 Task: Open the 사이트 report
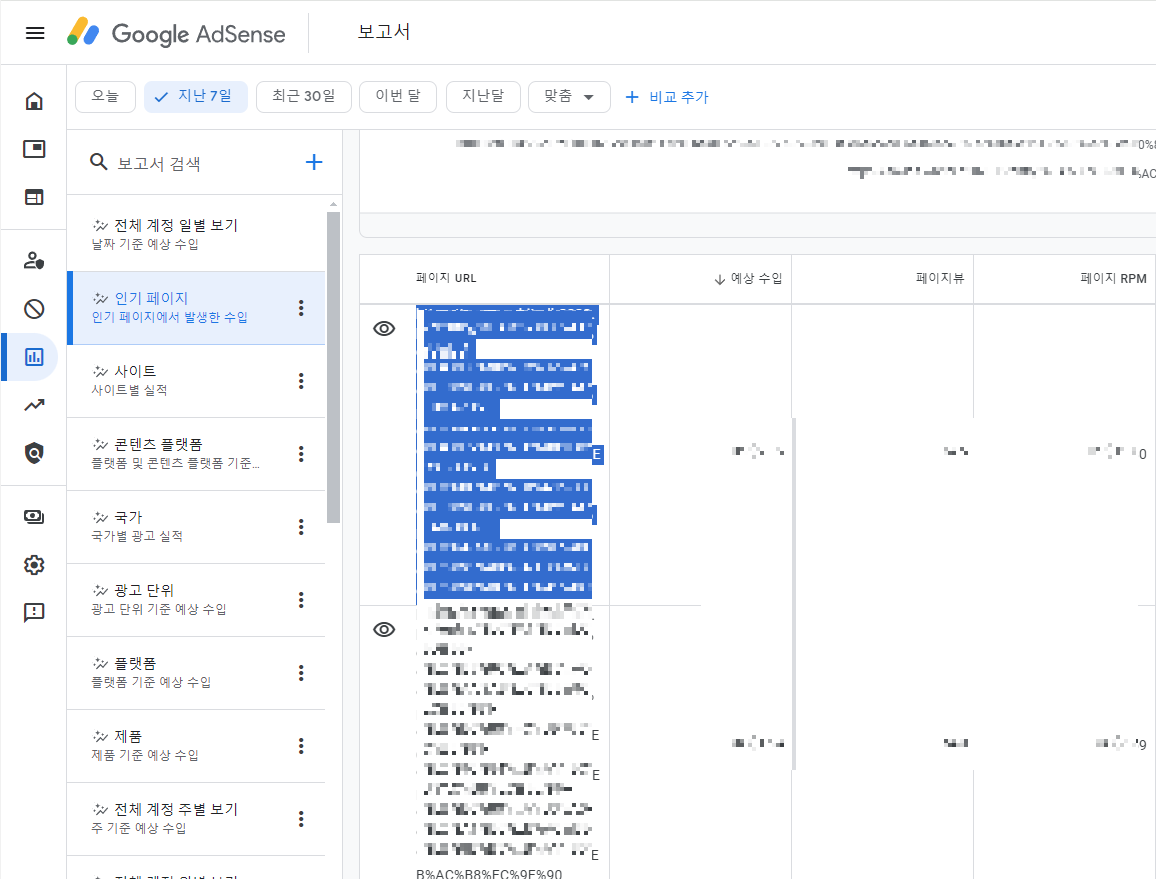click(x=196, y=381)
